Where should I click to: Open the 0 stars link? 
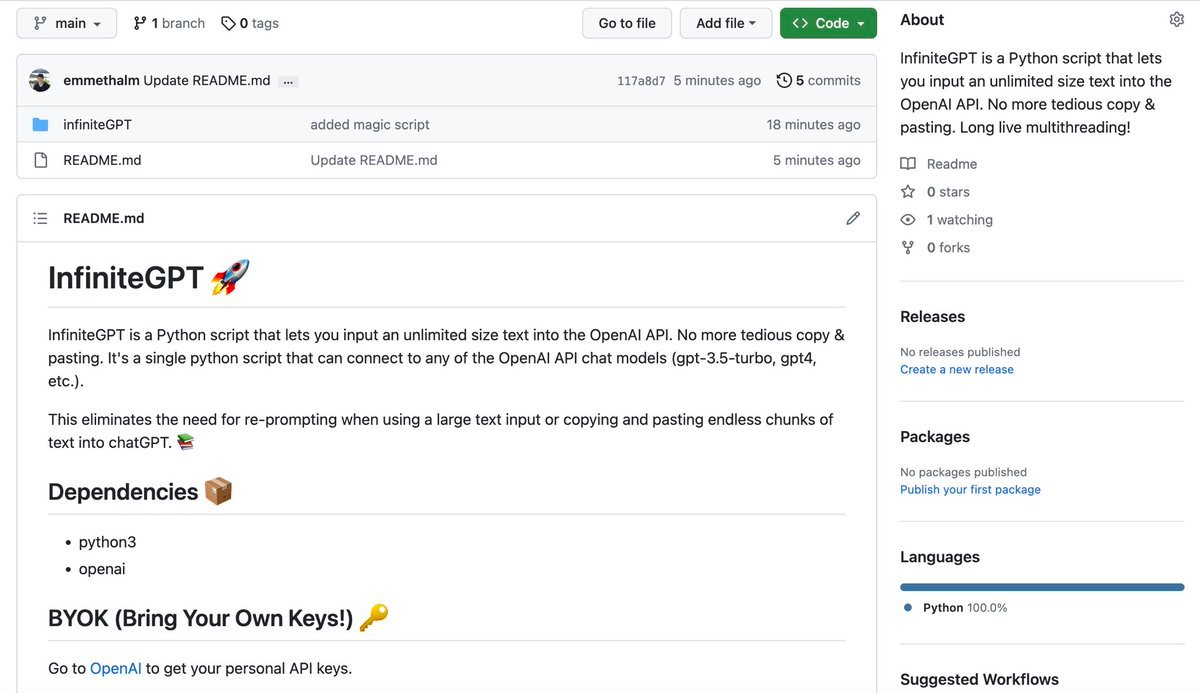(948, 192)
